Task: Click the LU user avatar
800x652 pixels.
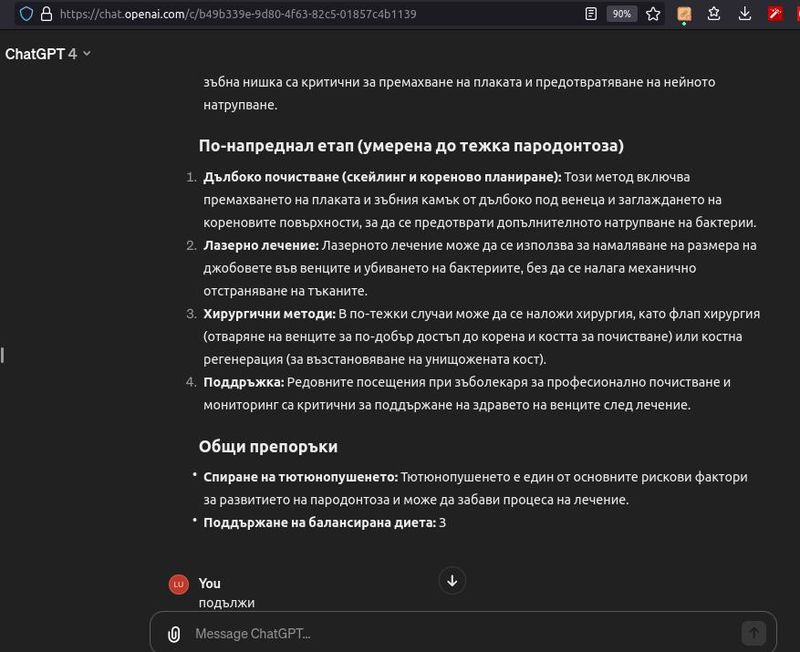Action: pyautogui.click(x=178, y=584)
